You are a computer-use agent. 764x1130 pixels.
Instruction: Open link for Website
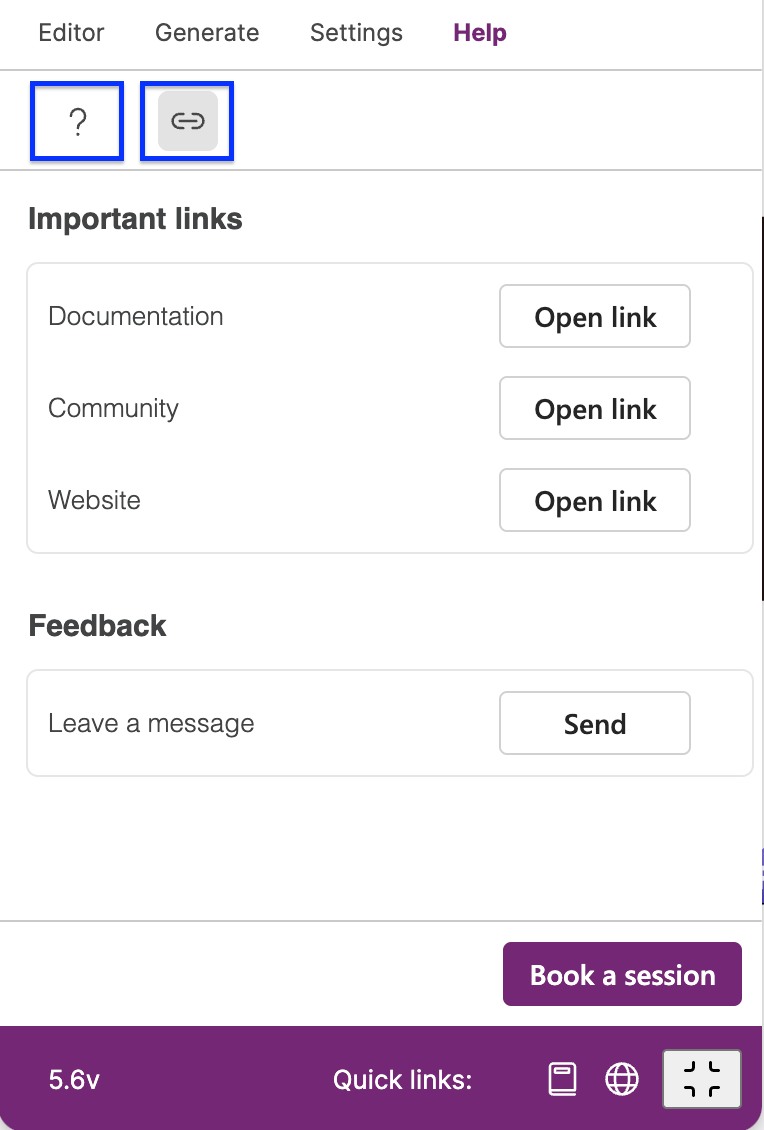595,500
